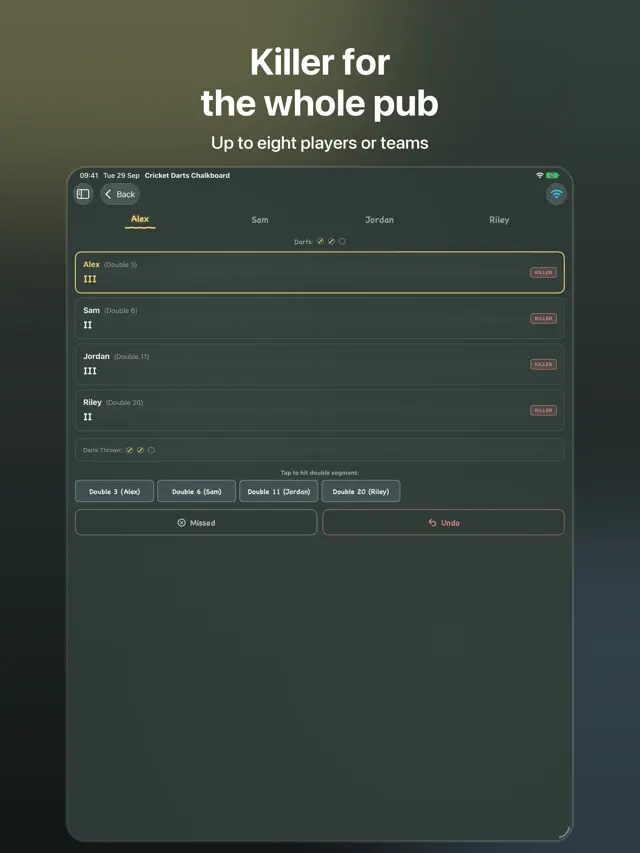Click the '(Double 20)' text in Riley's row
640x853 pixels.
point(125,403)
